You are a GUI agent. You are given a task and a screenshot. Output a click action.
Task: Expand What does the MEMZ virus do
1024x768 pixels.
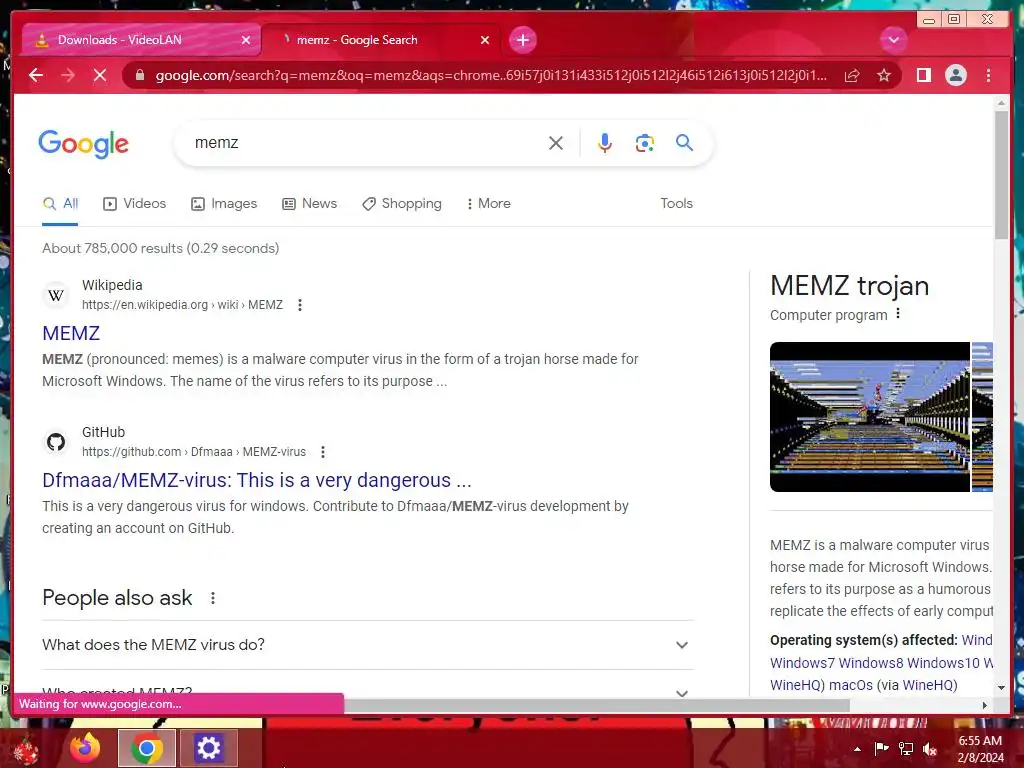[x=367, y=645]
